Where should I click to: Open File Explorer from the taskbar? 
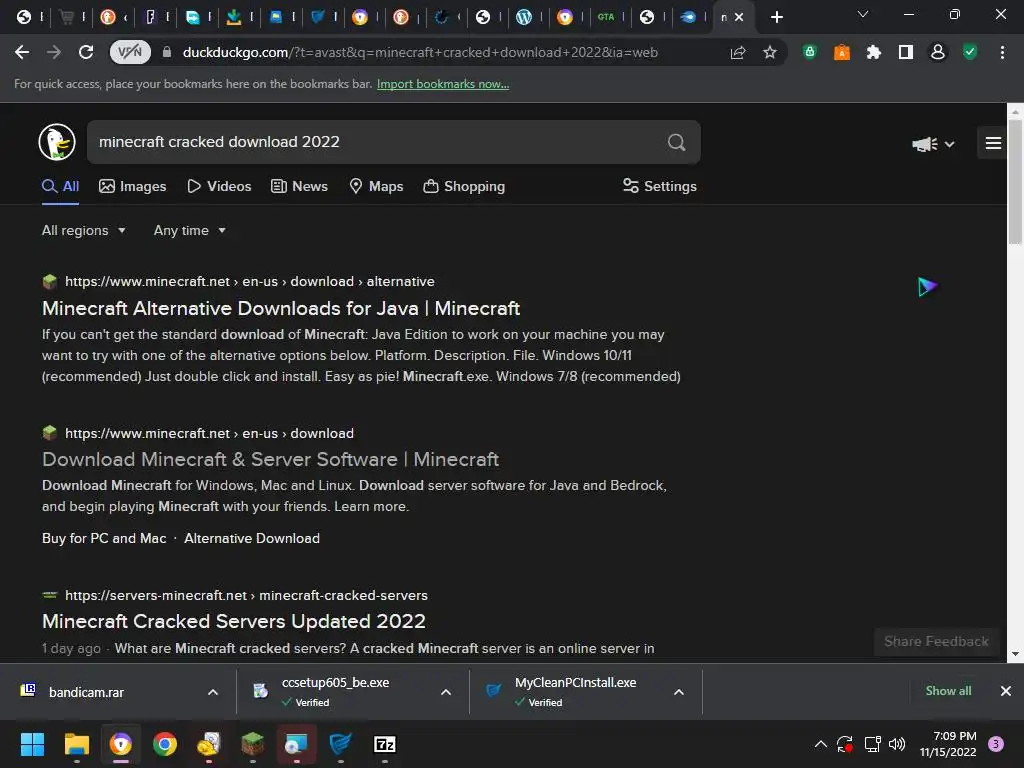[x=76, y=744]
